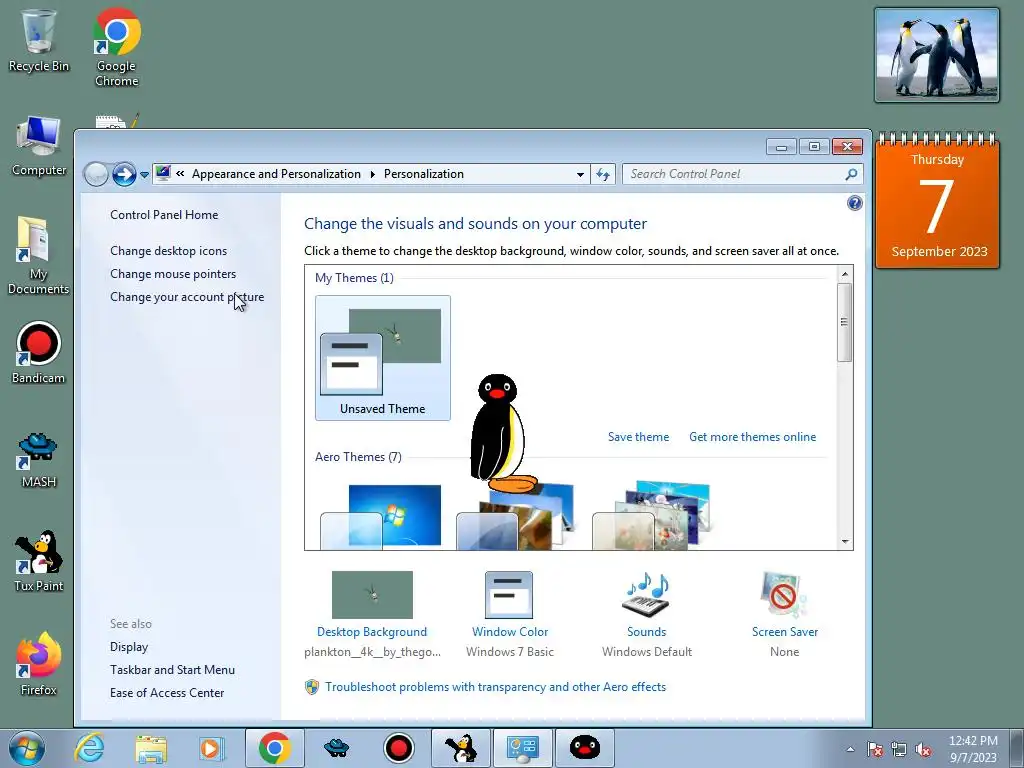Open the recent pages dropdown arrow
The image size is (1024, 768).
[144, 175]
